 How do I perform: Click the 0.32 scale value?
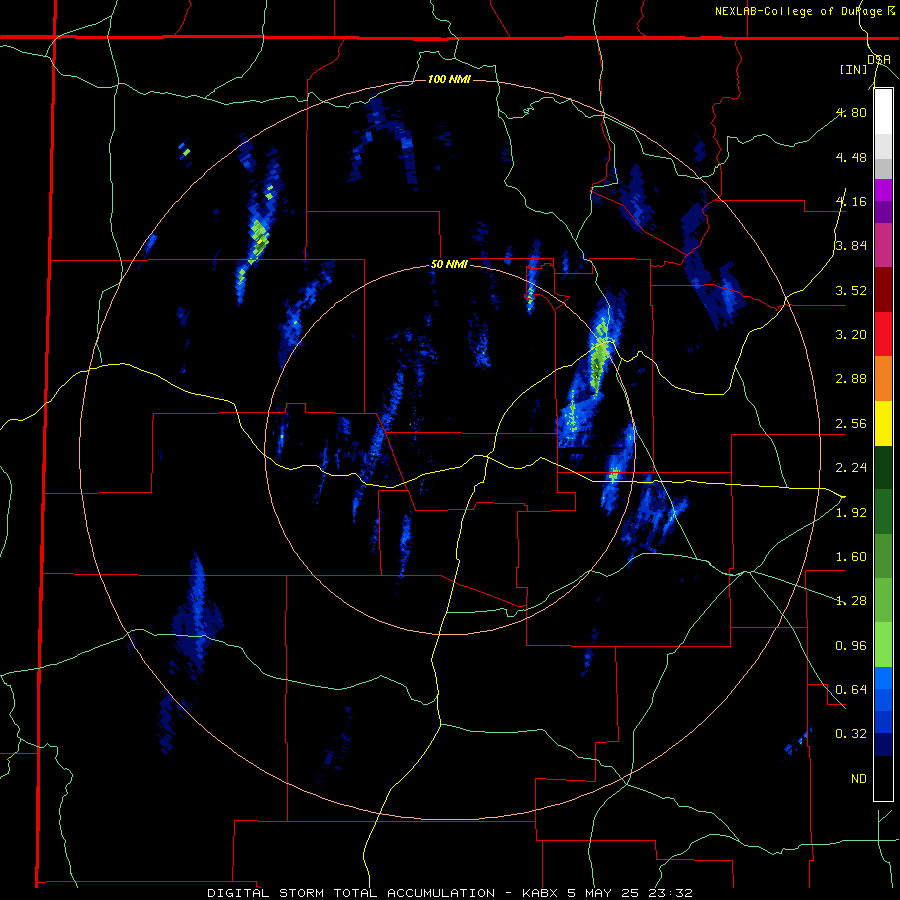[851, 734]
